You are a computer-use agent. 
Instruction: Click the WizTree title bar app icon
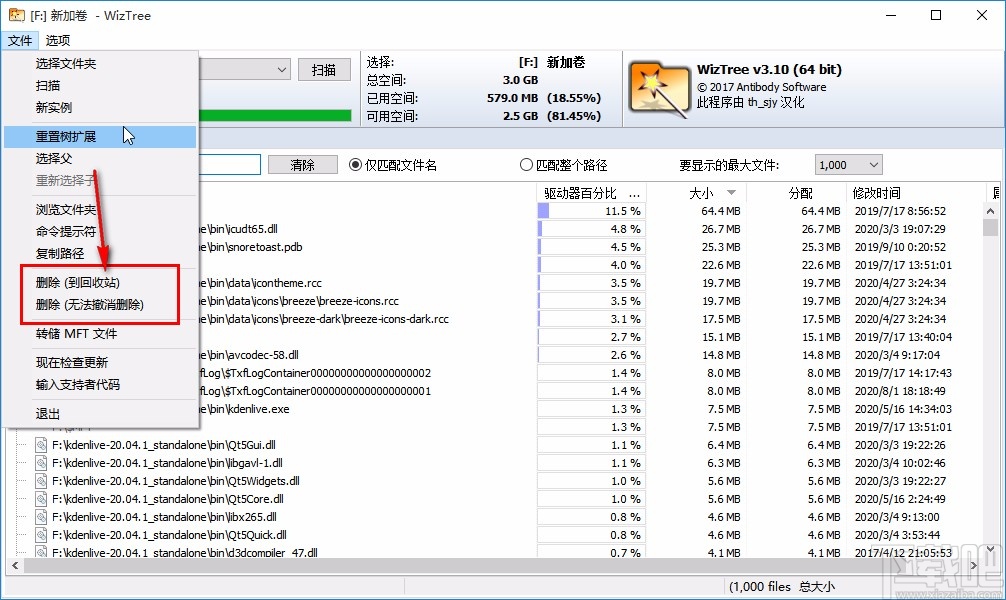pyautogui.click(x=17, y=15)
